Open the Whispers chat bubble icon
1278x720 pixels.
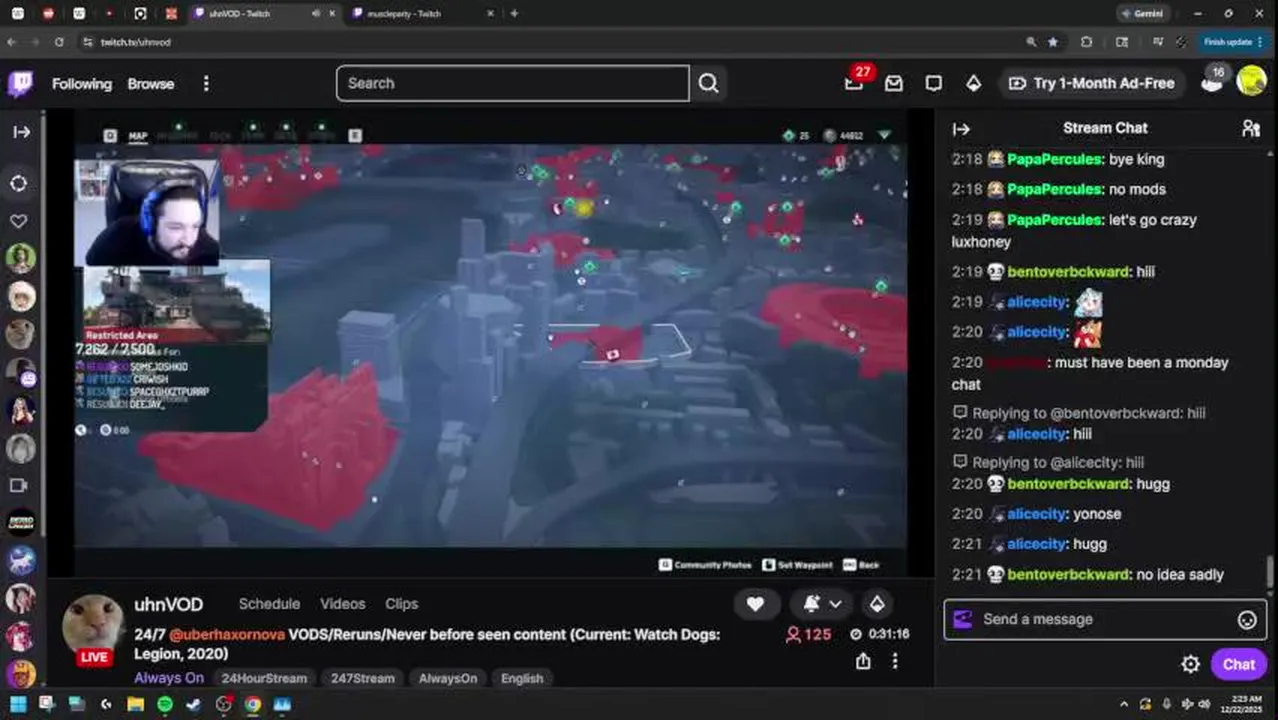pos(933,84)
